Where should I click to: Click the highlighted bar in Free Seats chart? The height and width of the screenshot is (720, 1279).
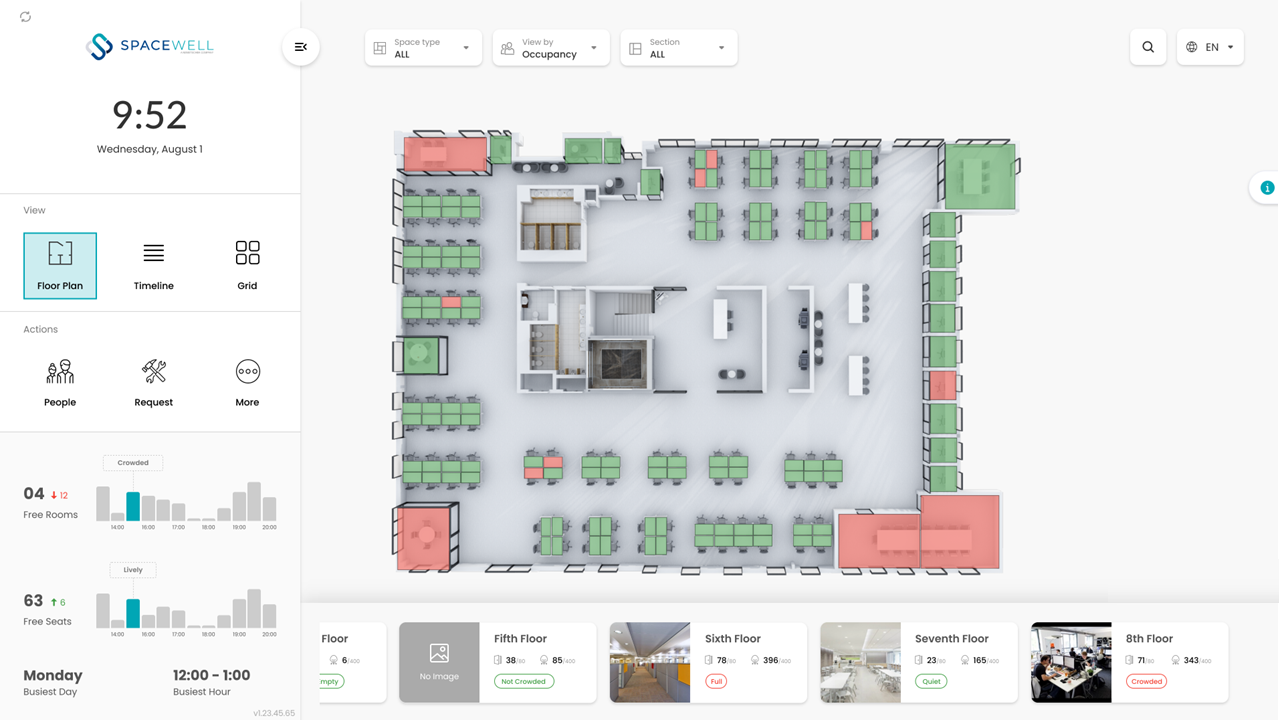point(133,613)
